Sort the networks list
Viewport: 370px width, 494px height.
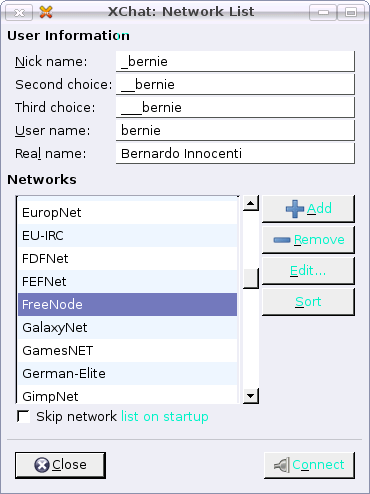pyautogui.click(x=308, y=302)
